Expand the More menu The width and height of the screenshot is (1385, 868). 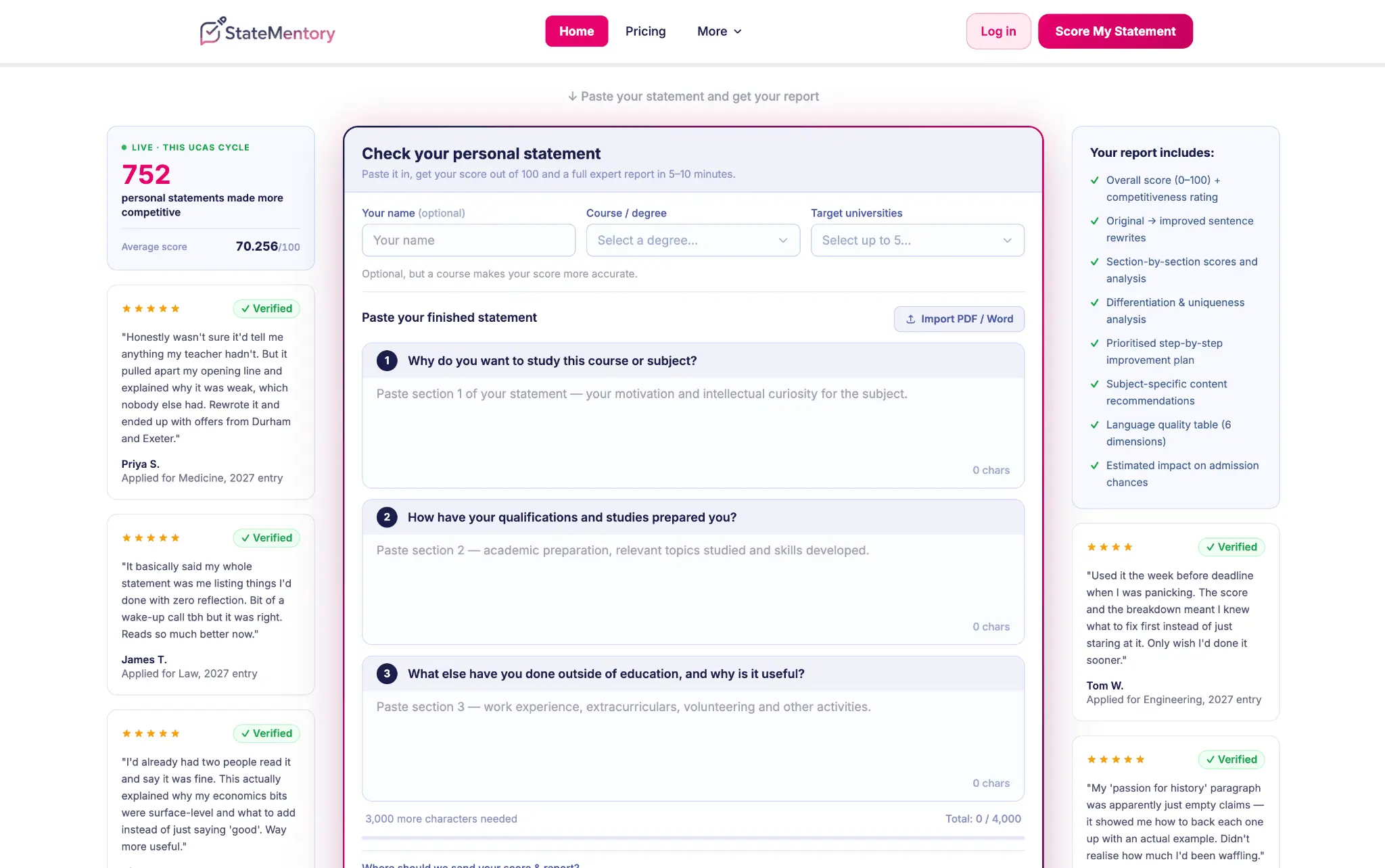tap(719, 31)
